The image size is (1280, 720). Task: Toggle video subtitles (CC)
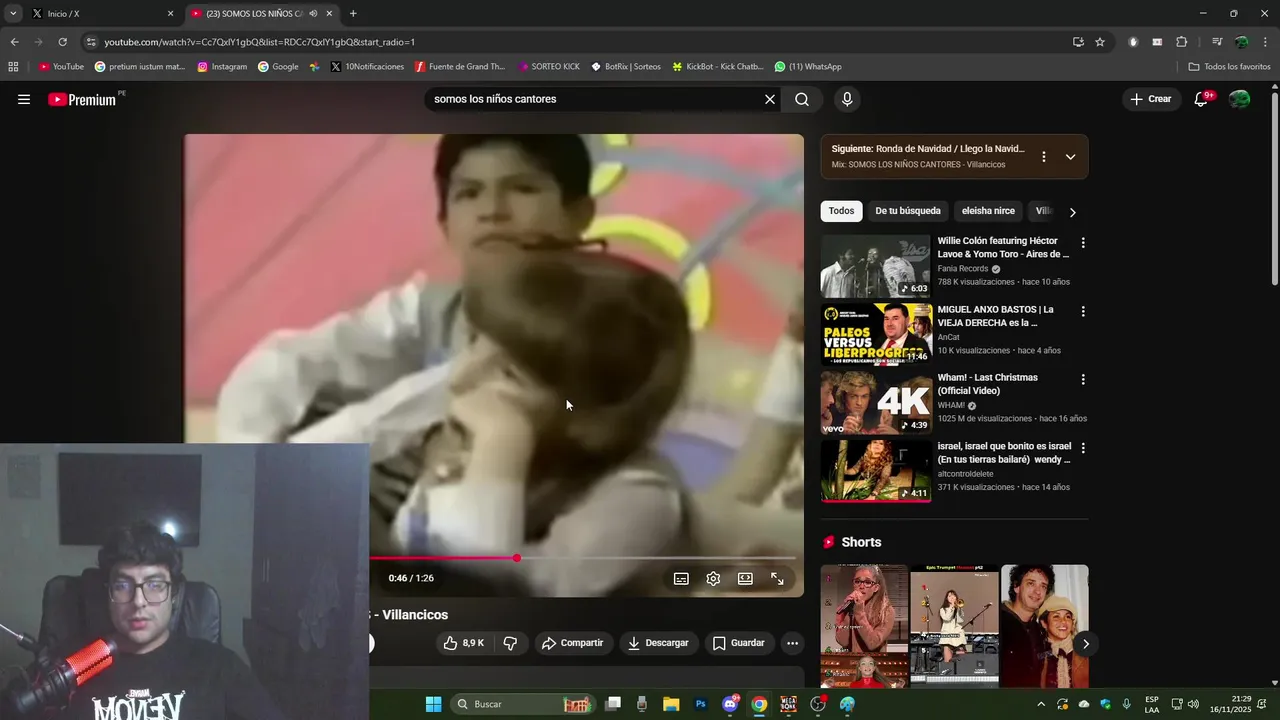pos(681,578)
